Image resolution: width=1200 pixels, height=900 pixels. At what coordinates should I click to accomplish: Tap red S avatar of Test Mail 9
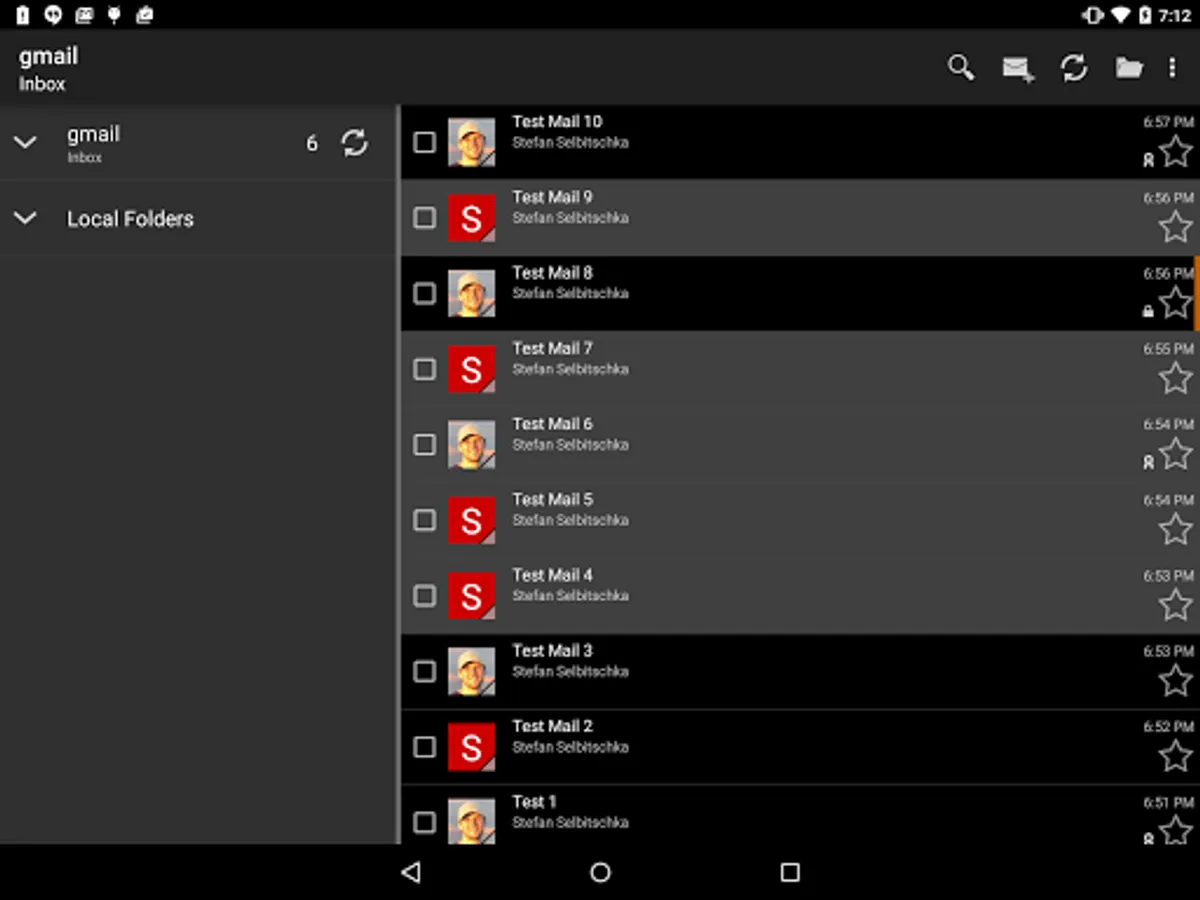coord(471,218)
